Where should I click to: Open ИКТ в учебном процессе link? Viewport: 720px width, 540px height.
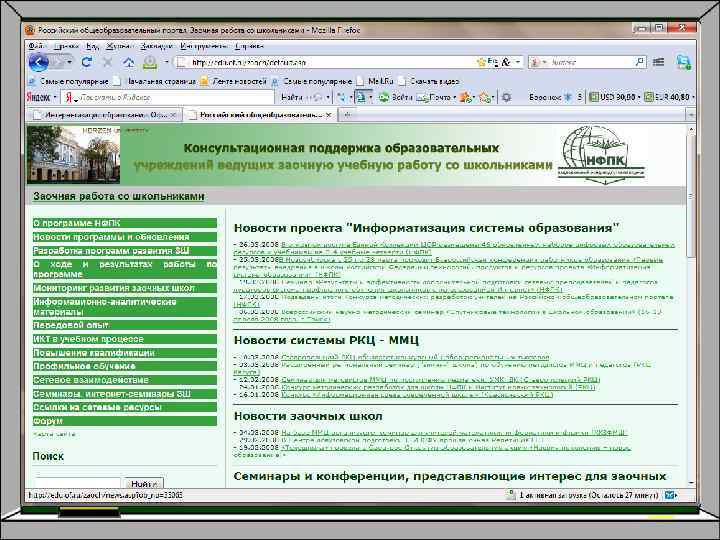124,339
